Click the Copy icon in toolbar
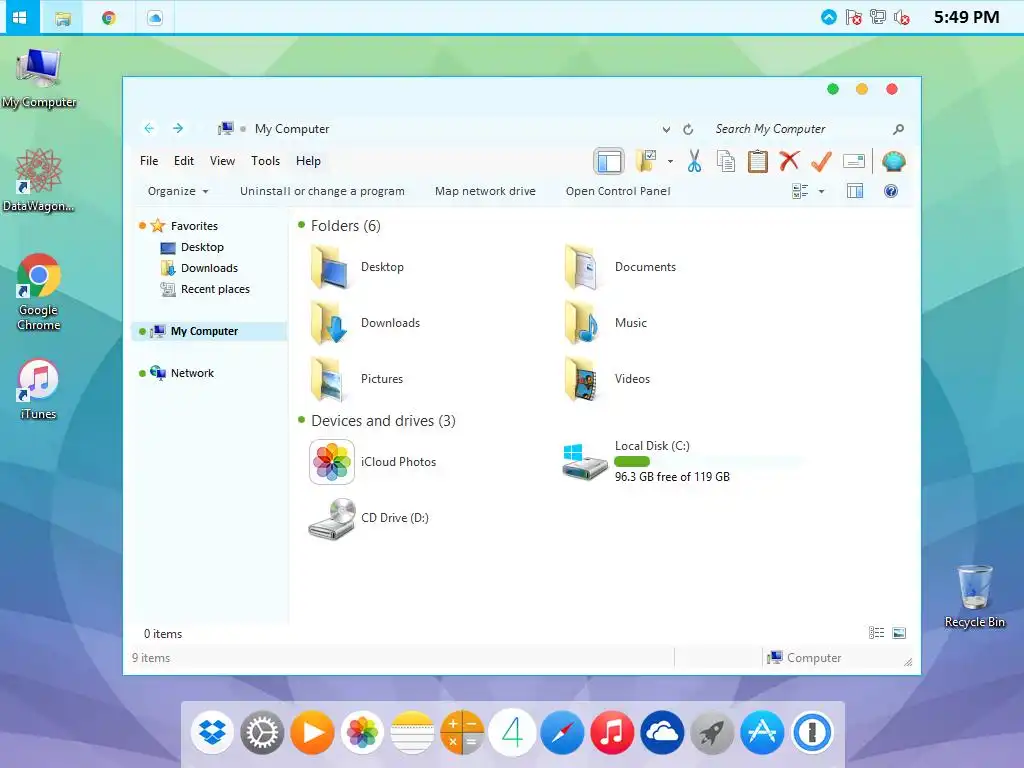Screen dimensions: 1024x768 (x=726, y=161)
